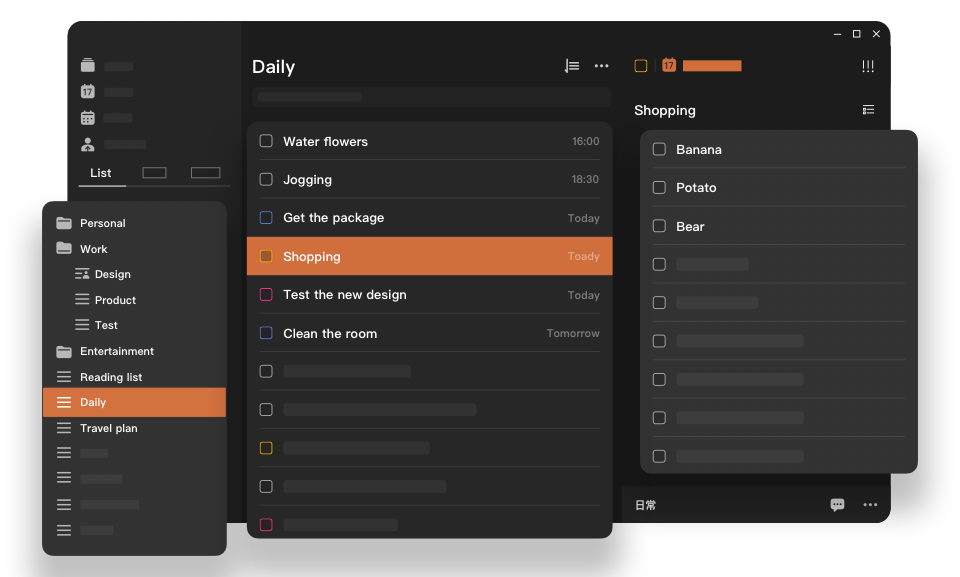Check off the Water flowers task

[266, 141]
